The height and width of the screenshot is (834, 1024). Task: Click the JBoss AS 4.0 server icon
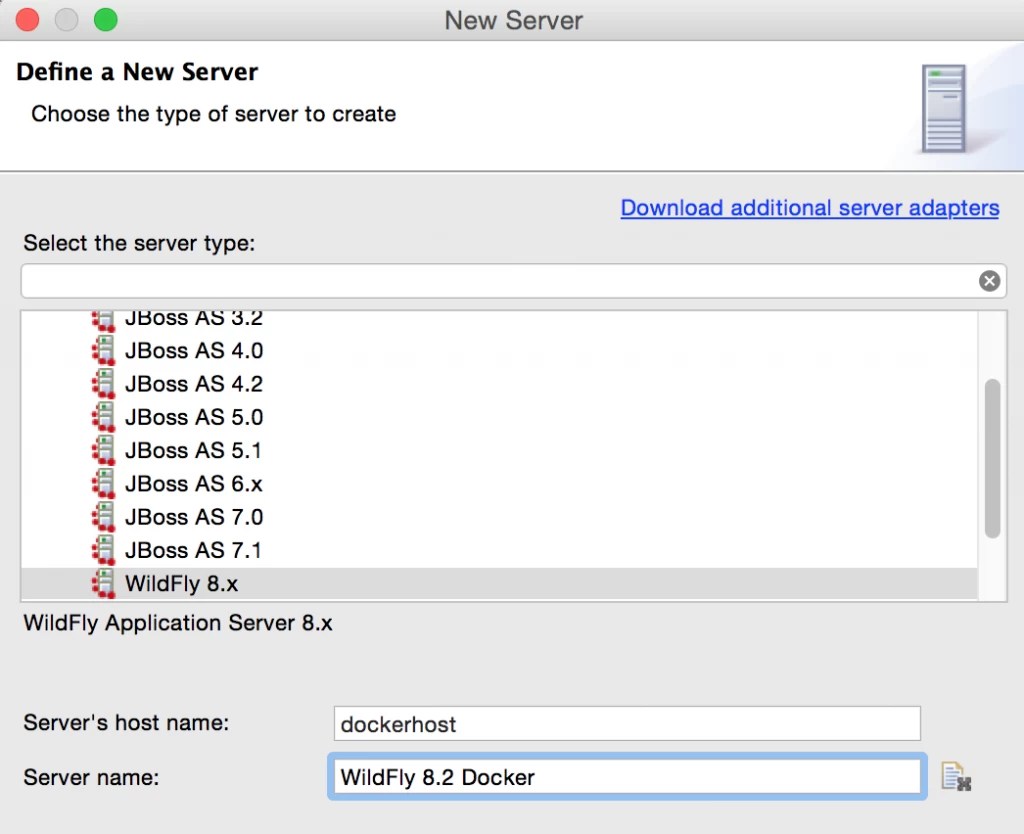point(105,350)
